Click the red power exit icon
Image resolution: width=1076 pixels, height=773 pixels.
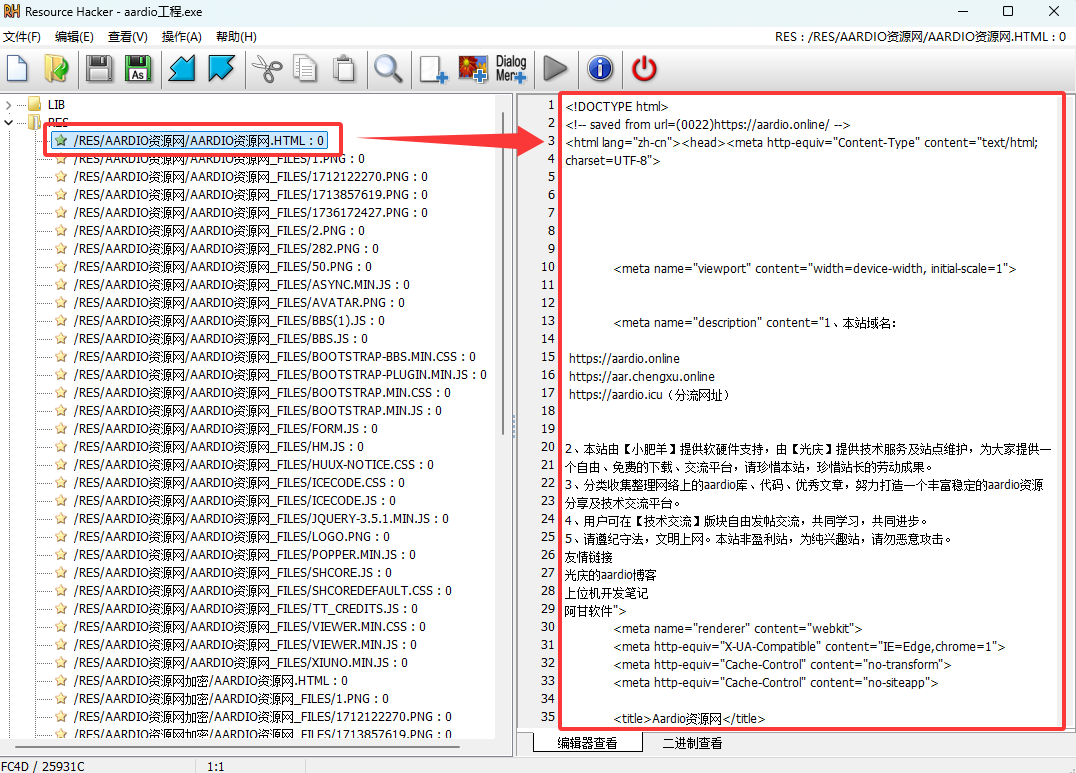[644, 69]
